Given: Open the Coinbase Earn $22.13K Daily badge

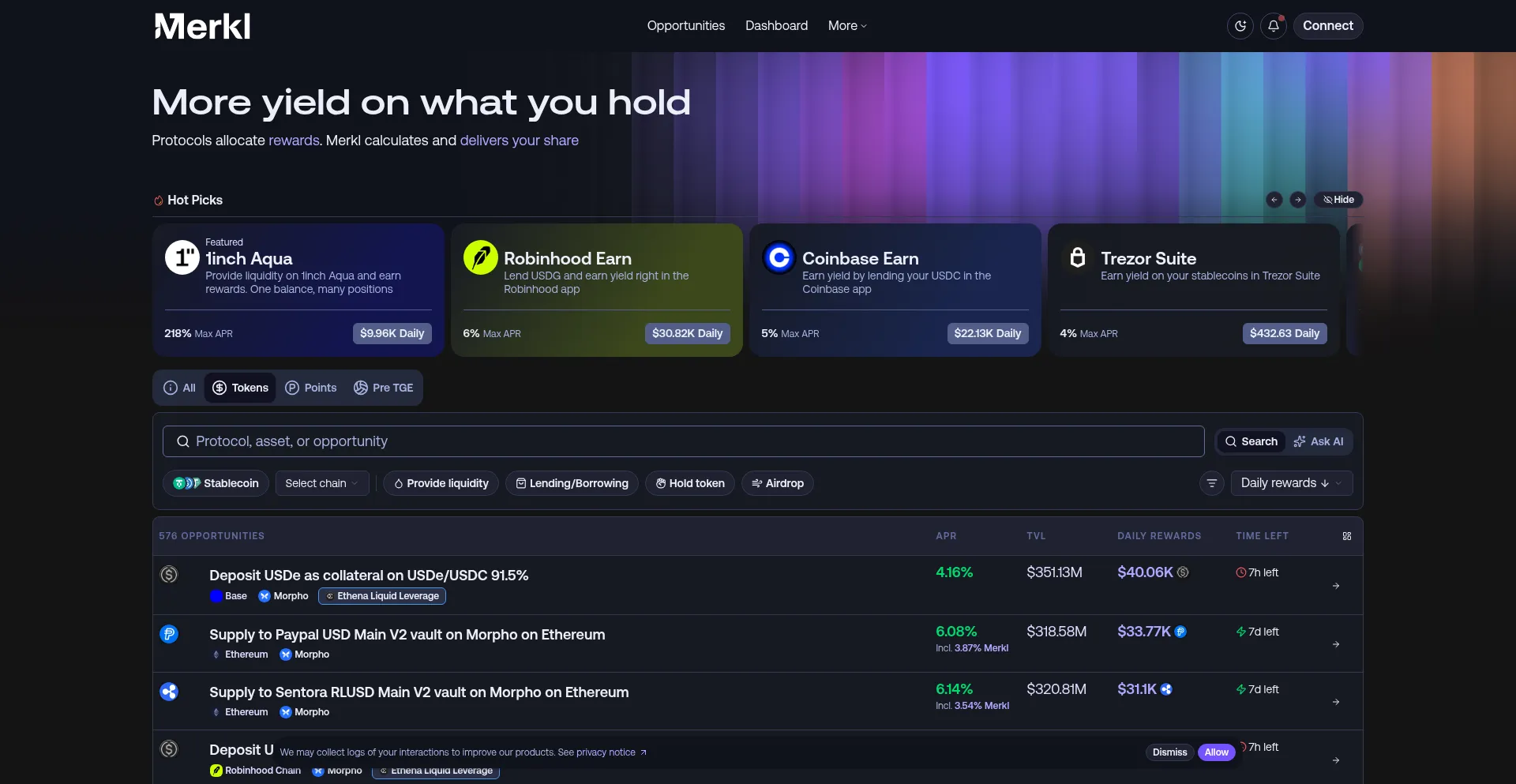Looking at the screenshot, I should [988, 333].
